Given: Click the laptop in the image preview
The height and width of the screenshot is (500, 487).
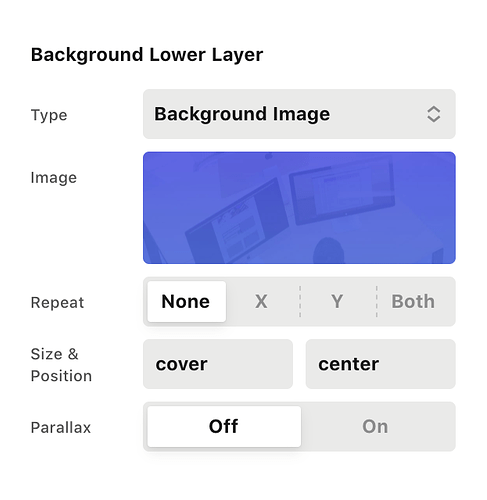Looking at the screenshot, I should pyautogui.click(x=237, y=222).
